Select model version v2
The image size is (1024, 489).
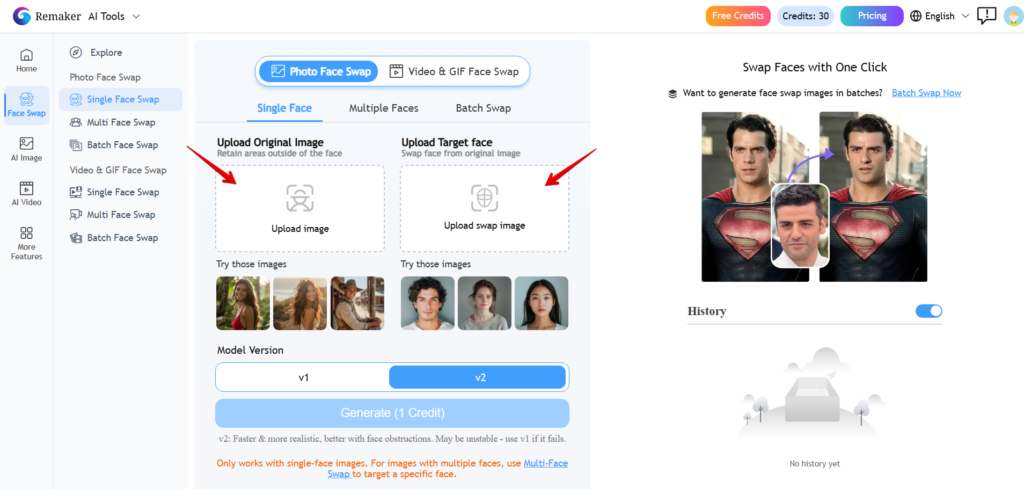coord(477,377)
